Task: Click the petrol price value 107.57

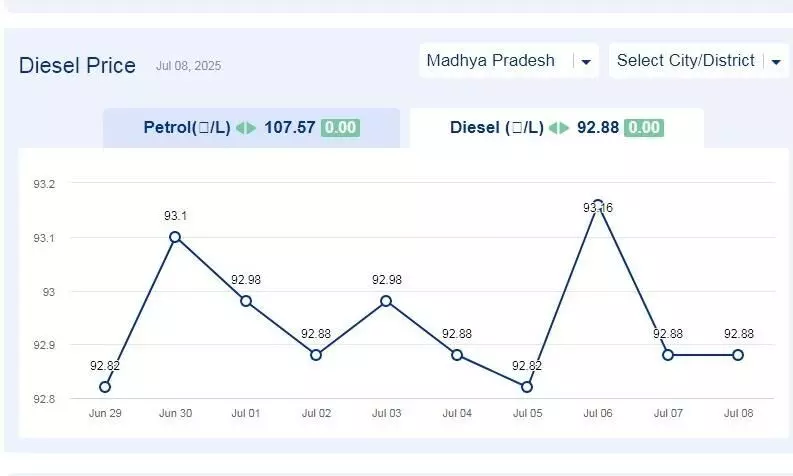Action: click(x=289, y=127)
